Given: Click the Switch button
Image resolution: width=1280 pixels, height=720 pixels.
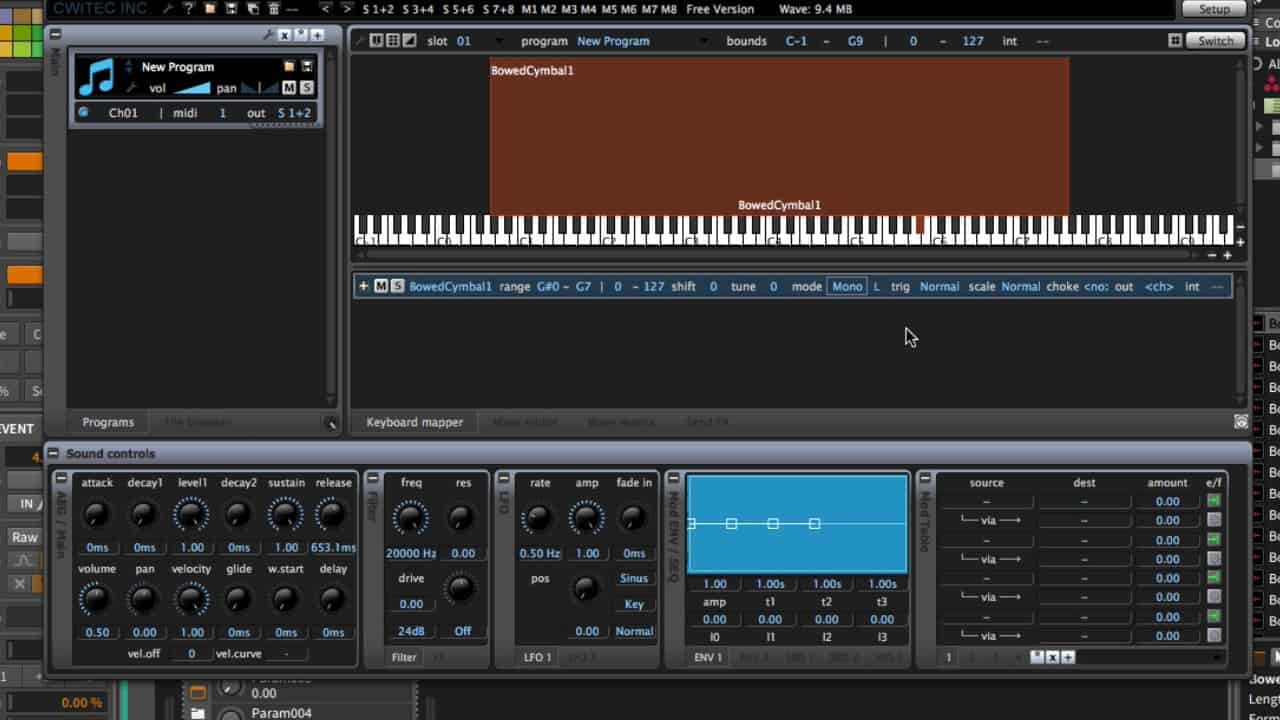Looking at the screenshot, I should tap(1216, 41).
